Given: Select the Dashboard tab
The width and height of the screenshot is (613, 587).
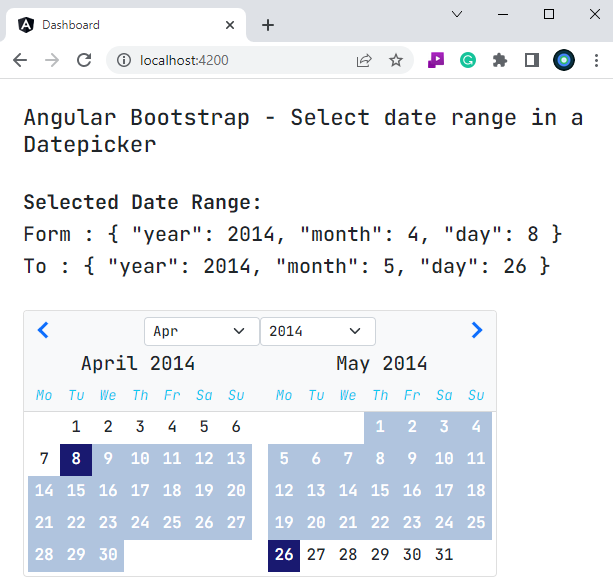Looking at the screenshot, I should point(125,25).
